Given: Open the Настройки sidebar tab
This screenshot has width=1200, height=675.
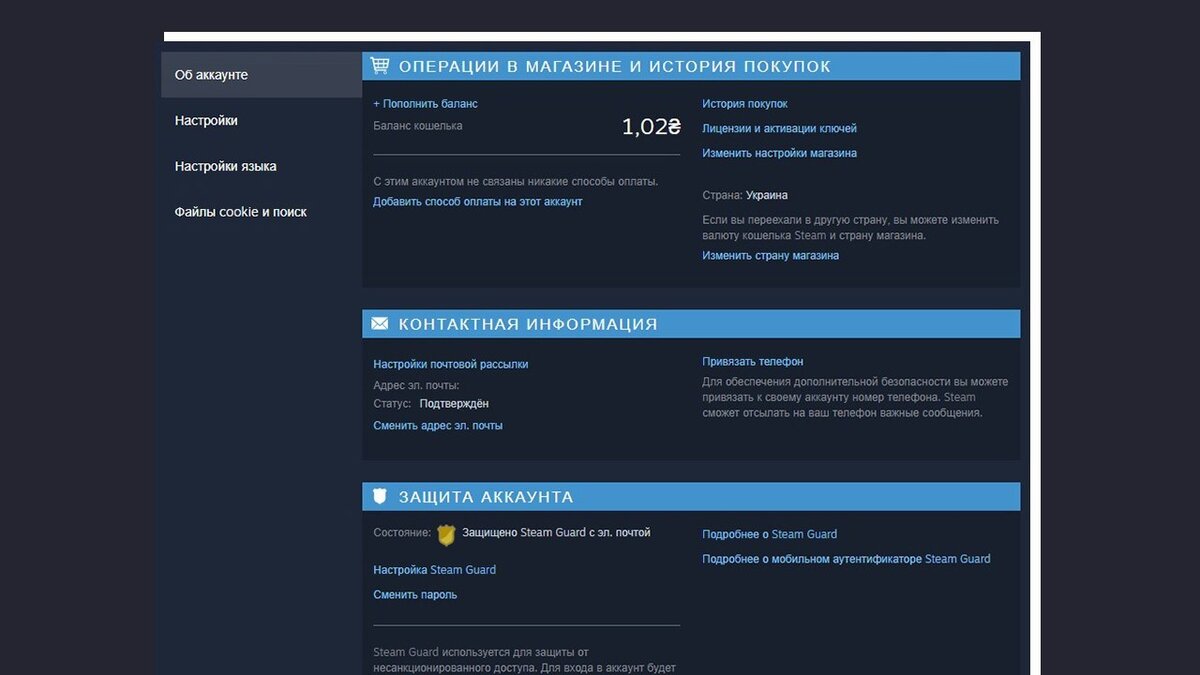Looking at the screenshot, I should point(261,121).
